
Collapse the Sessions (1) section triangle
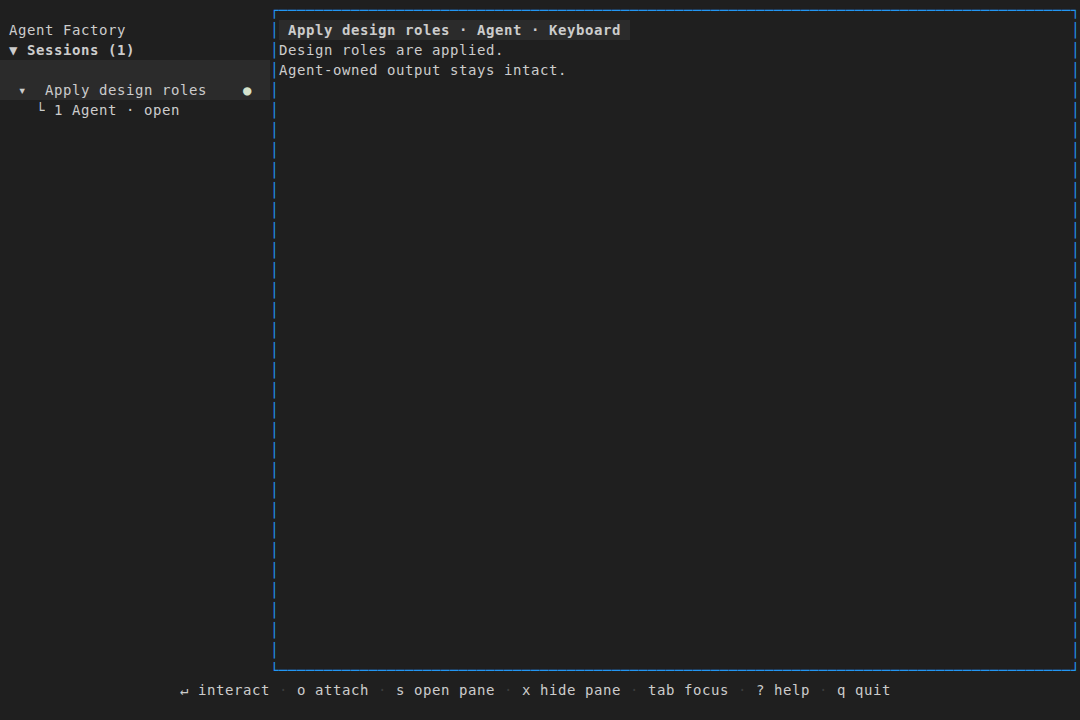tap(13, 50)
